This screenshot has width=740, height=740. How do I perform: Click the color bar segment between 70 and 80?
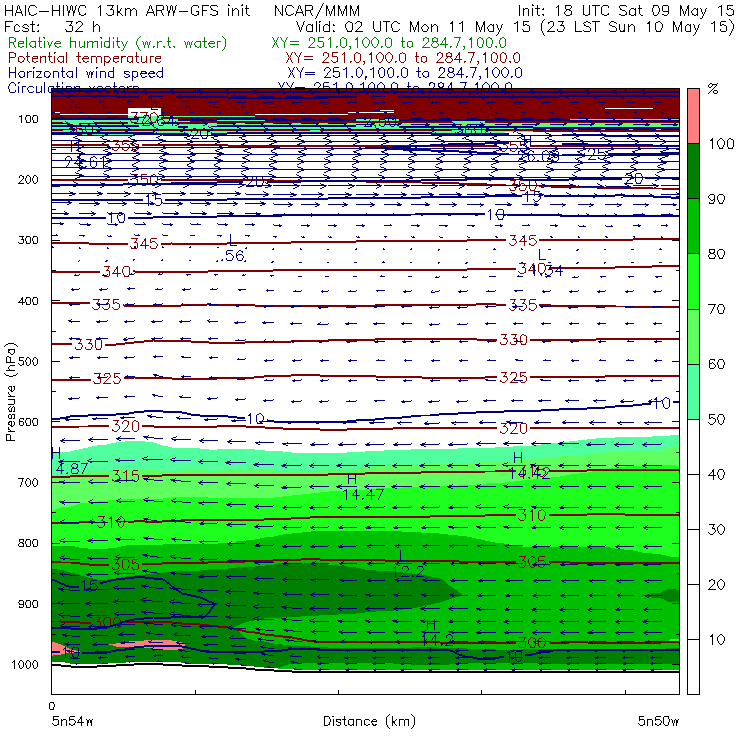point(693,281)
